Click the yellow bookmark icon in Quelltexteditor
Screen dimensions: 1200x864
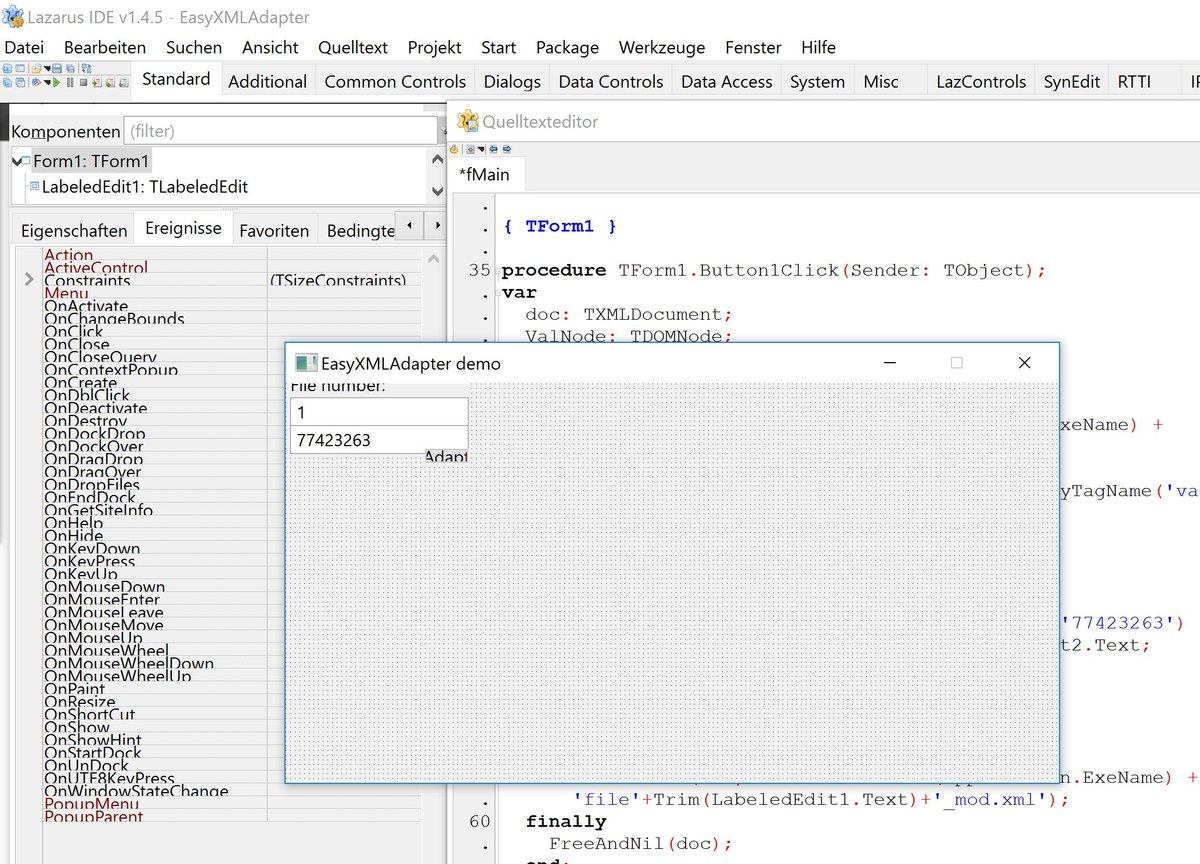pos(454,149)
